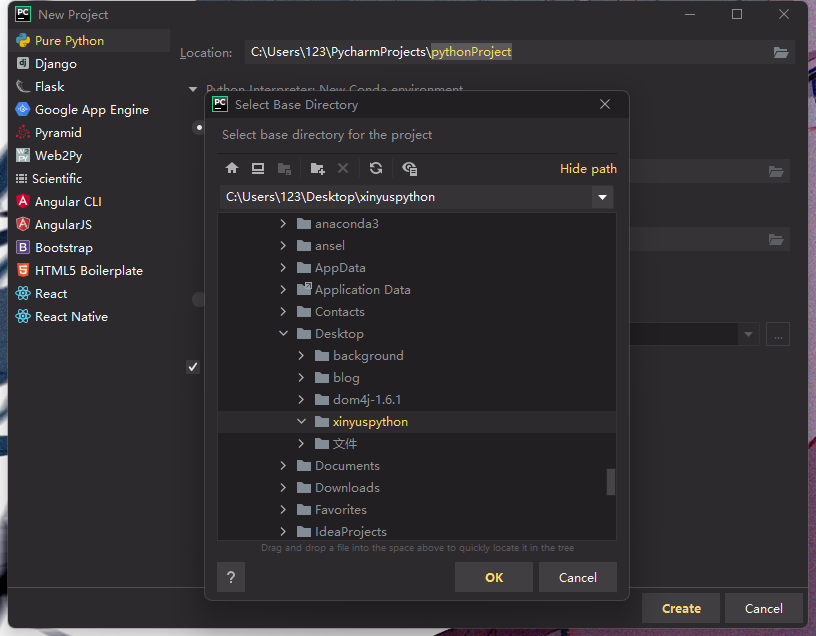Open the interpreter dropdown behind the dialog
The height and width of the screenshot is (636, 816).
(x=748, y=334)
